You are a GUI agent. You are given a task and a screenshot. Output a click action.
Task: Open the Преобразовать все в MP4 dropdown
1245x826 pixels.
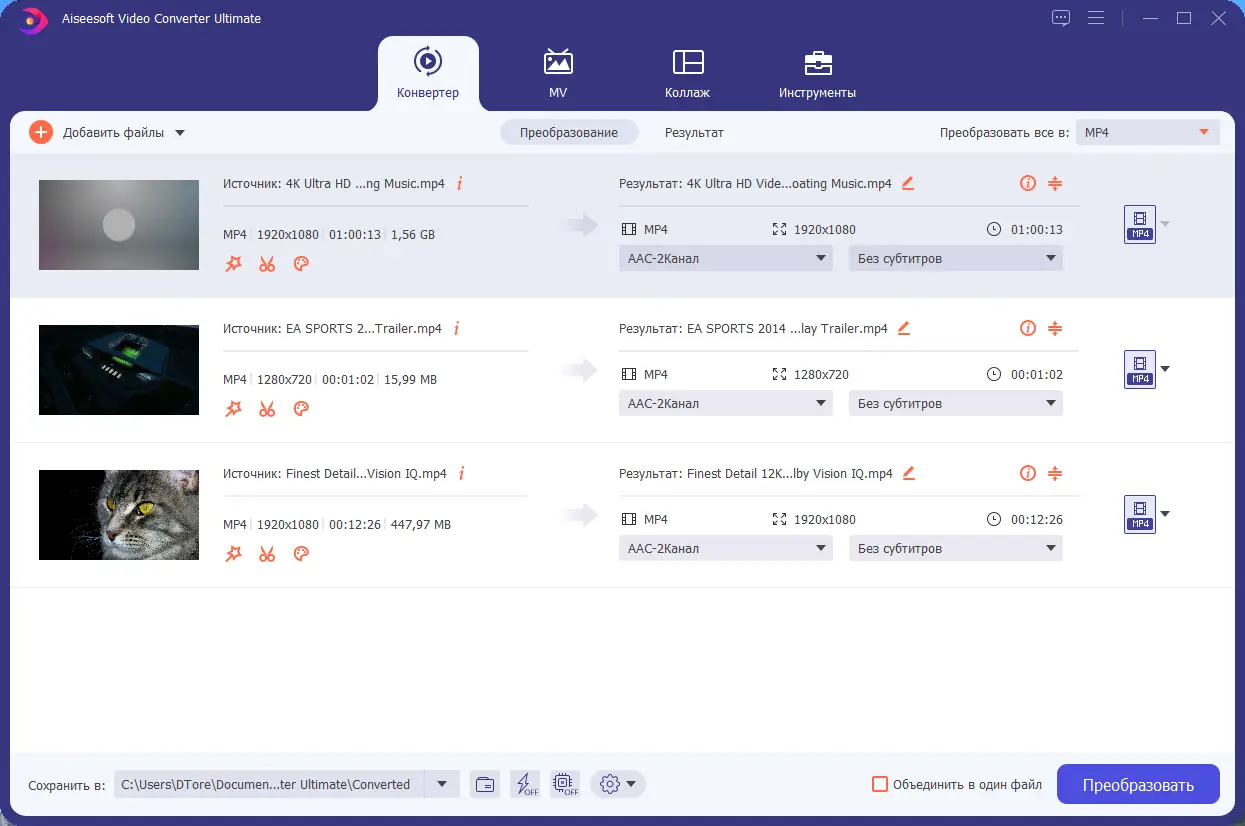click(x=1148, y=132)
